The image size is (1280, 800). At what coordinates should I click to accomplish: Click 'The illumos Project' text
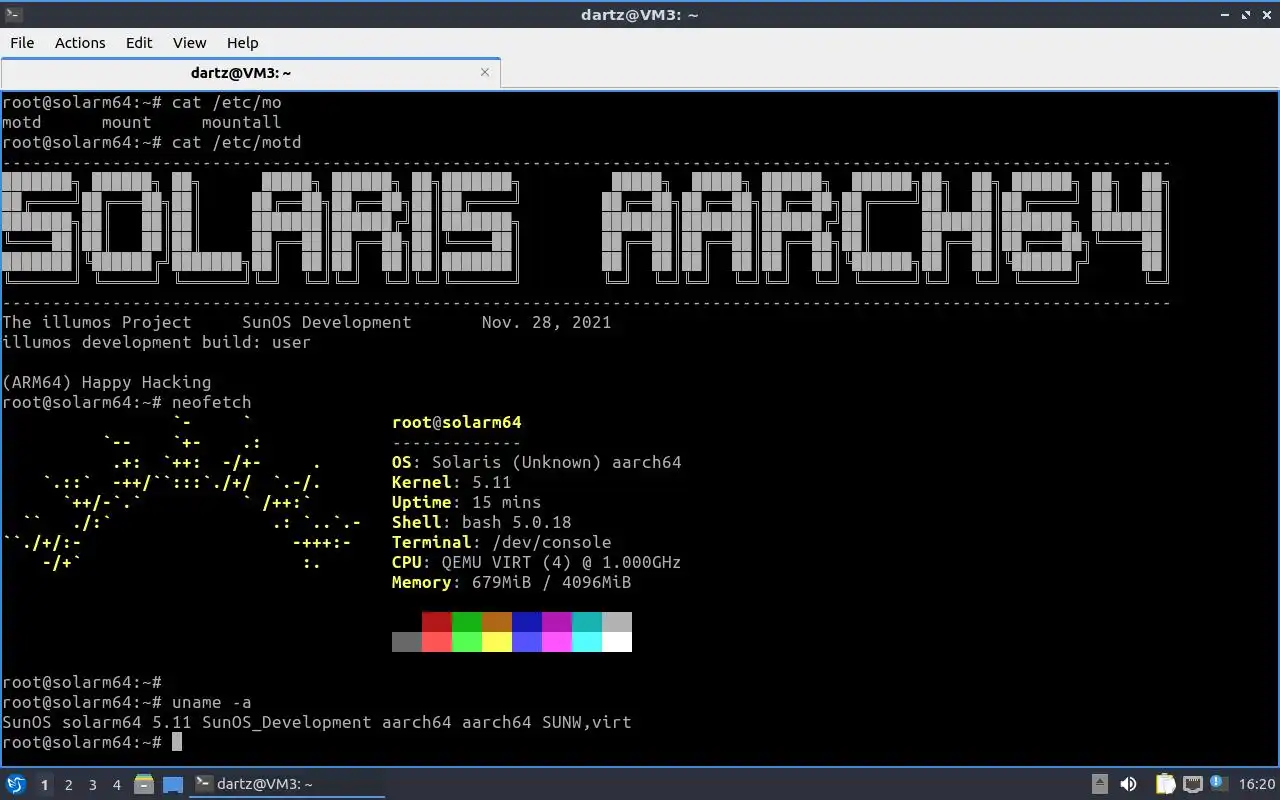pyautogui.click(x=97, y=322)
